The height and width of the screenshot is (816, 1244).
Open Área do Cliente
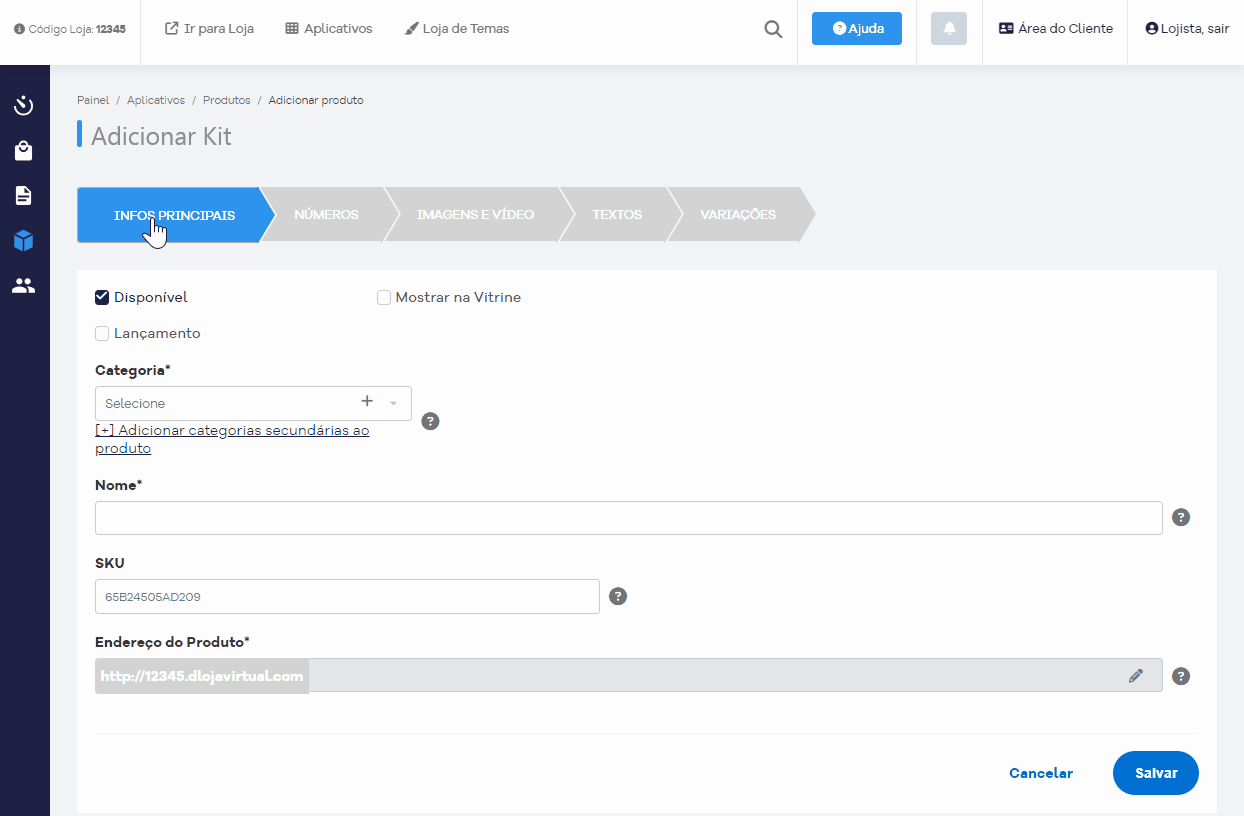[1056, 29]
